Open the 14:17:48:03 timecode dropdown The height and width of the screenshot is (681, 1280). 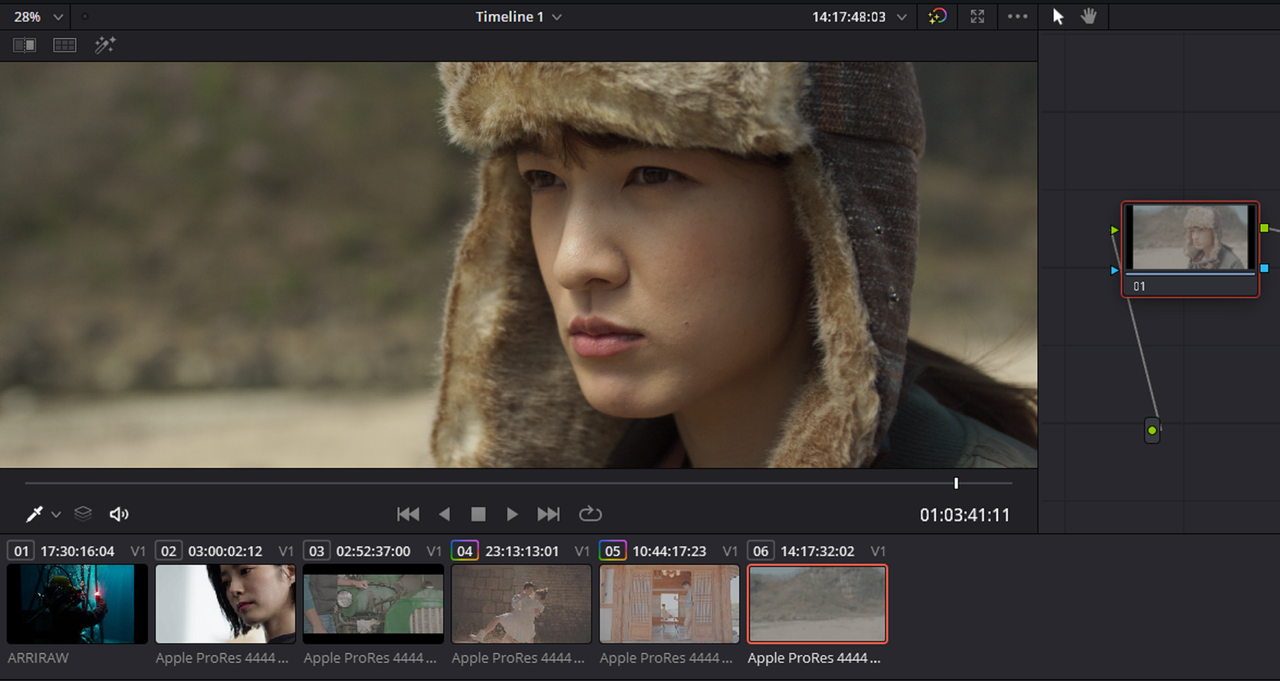point(859,17)
